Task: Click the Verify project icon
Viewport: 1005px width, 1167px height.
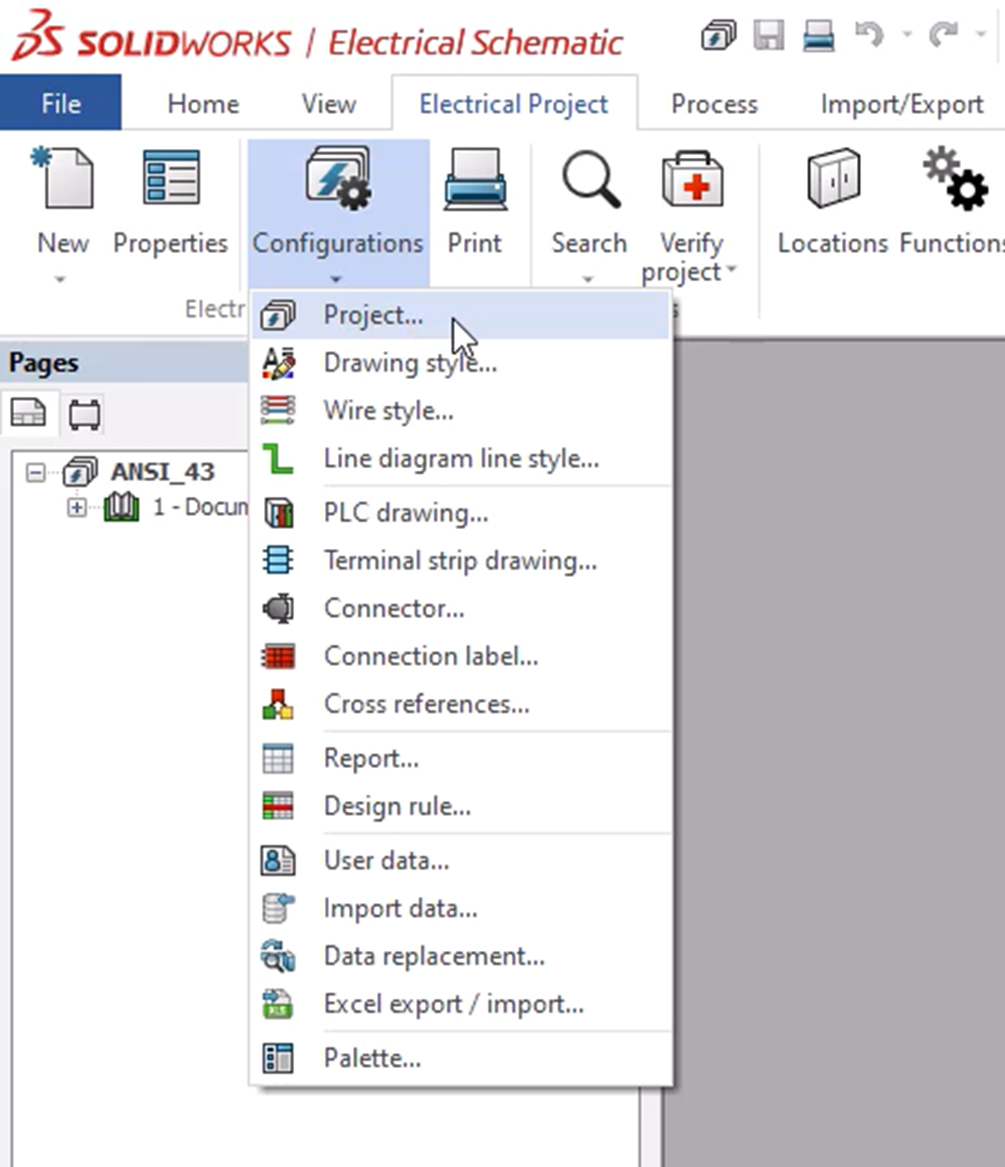Action: [x=692, y=179]
